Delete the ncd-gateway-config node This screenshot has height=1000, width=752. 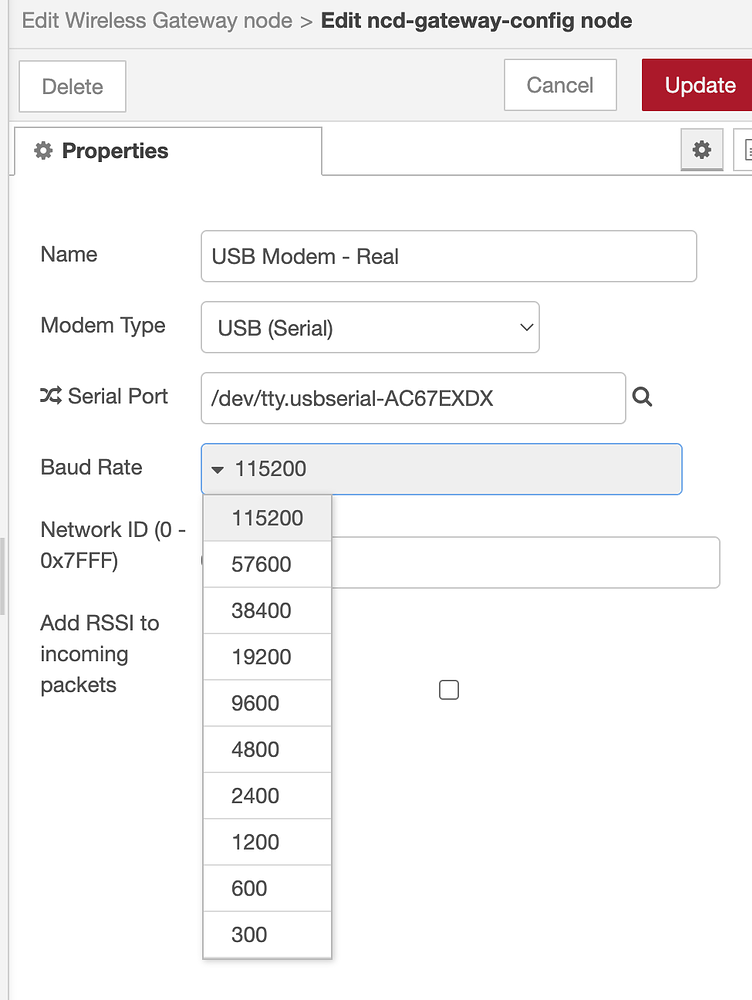click(x=71, y=87)
